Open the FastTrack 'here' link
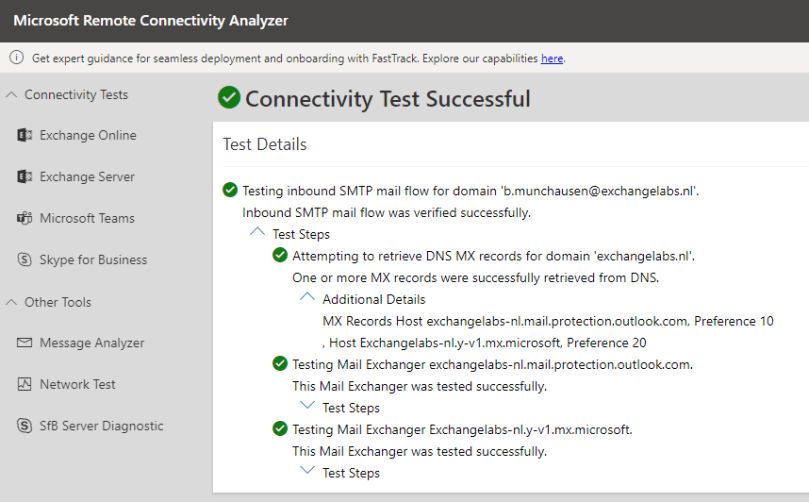809x502 pixels. point(551,59)
